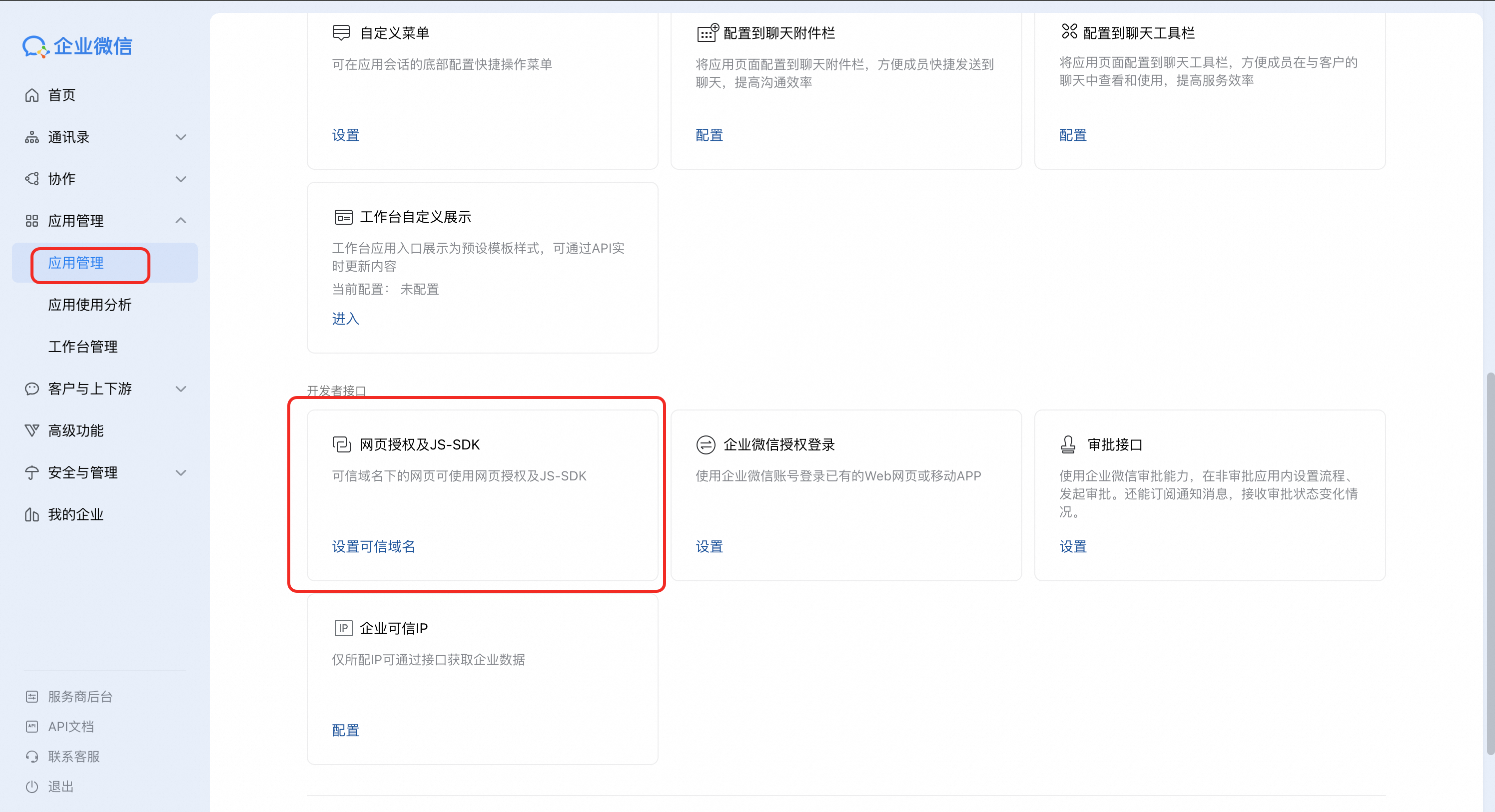1495x812 pixels.
Task: Open 应用使用分析 submenu item
Action: coord(90,305)
